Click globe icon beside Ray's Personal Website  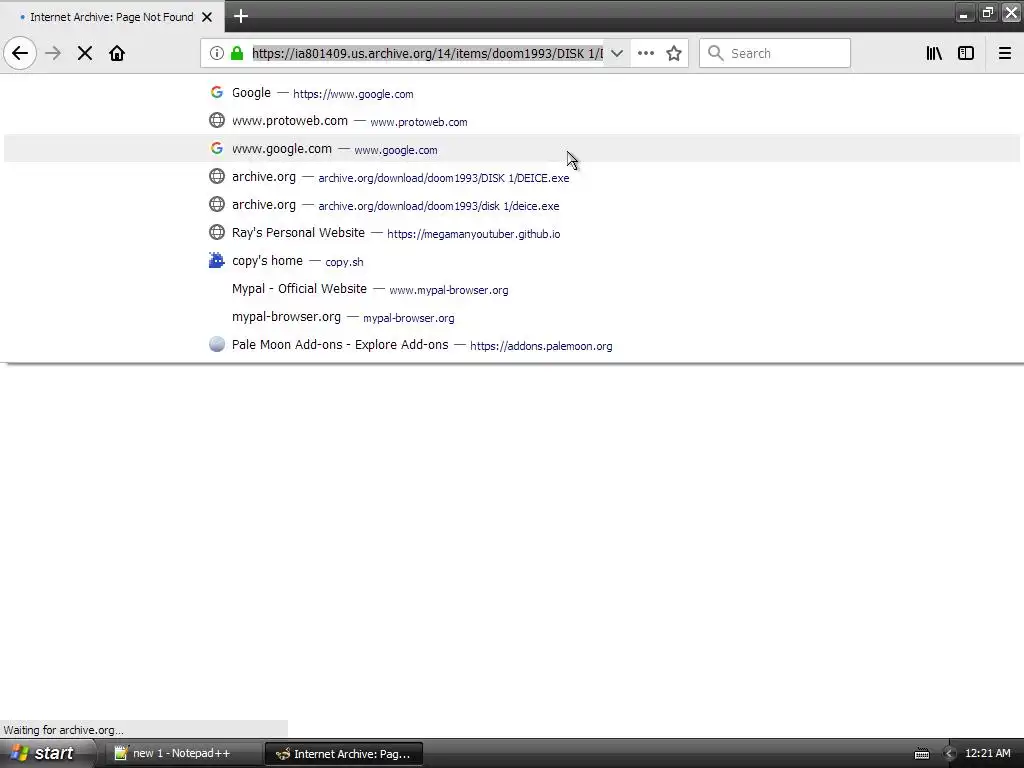coord(217,232)
